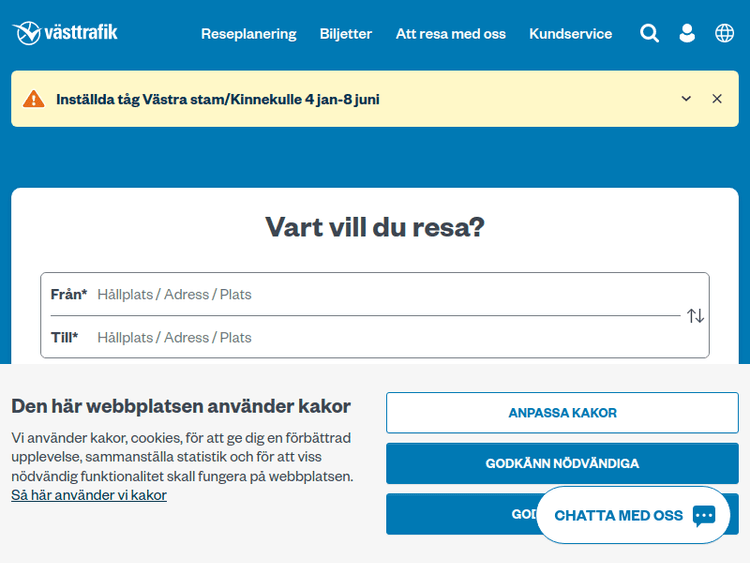Click the chat bubble icon
The width and height of the screenshot is (750, 563).
pos(704,516)
